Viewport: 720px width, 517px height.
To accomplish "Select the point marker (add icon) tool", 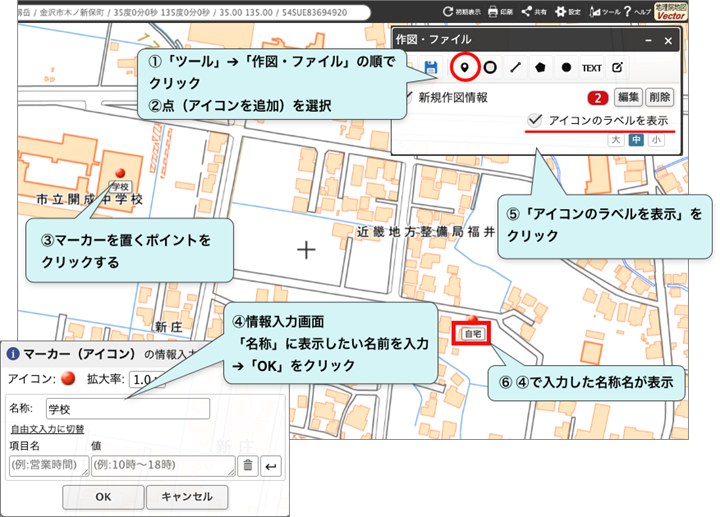I will 462,67.
